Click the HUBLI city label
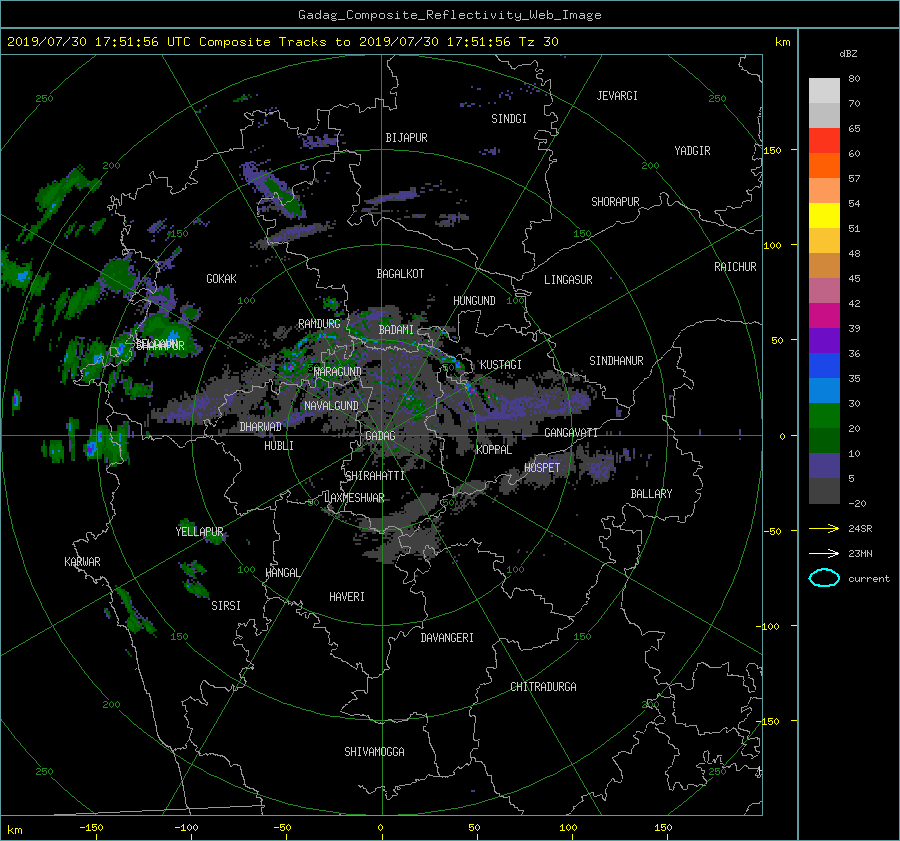 point(279,446)
